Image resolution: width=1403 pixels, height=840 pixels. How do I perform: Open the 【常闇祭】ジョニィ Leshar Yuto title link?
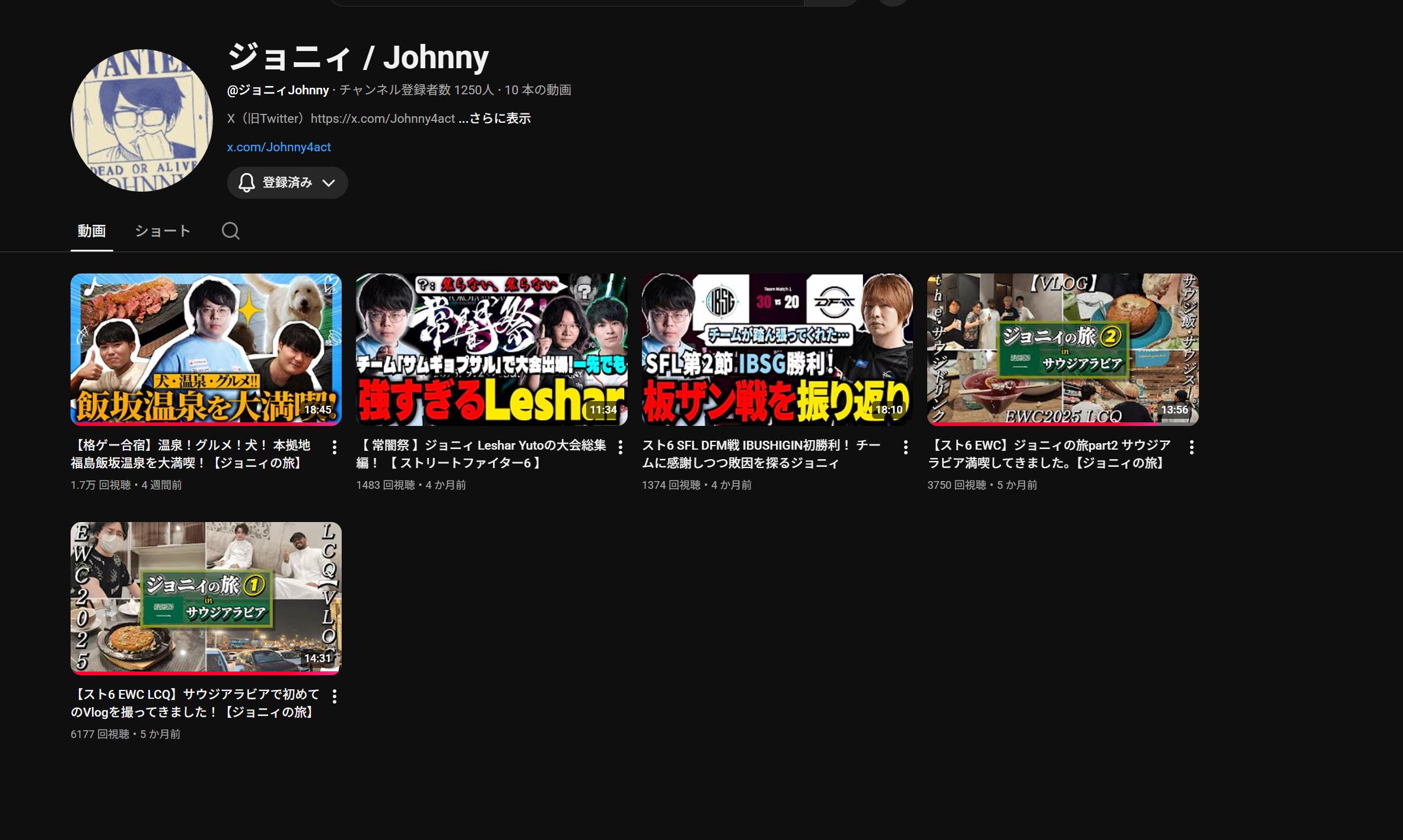pos(481,454)
